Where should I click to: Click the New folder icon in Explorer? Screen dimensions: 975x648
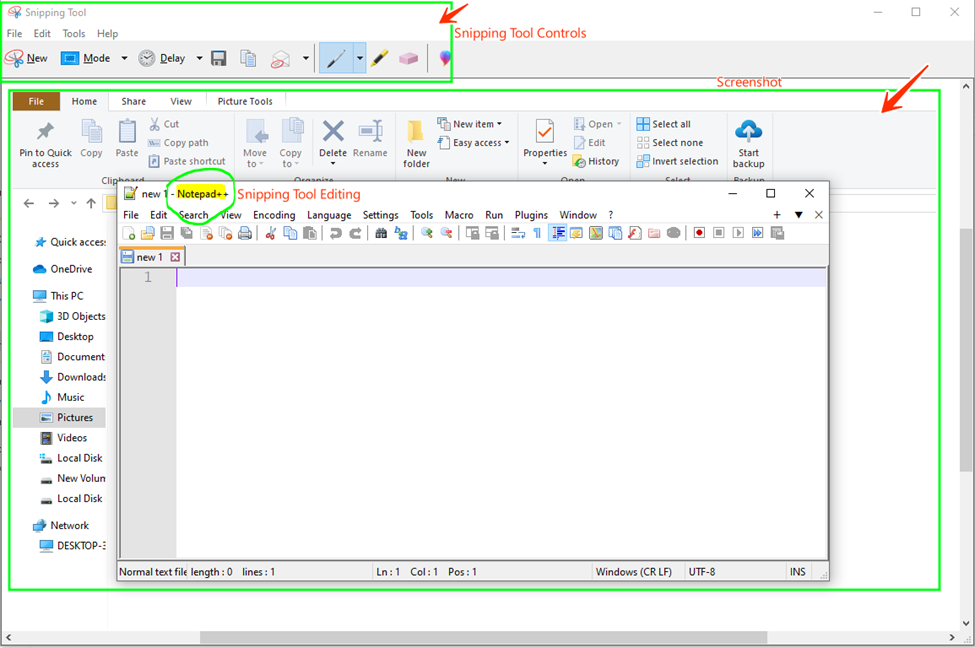coord(415,131)
